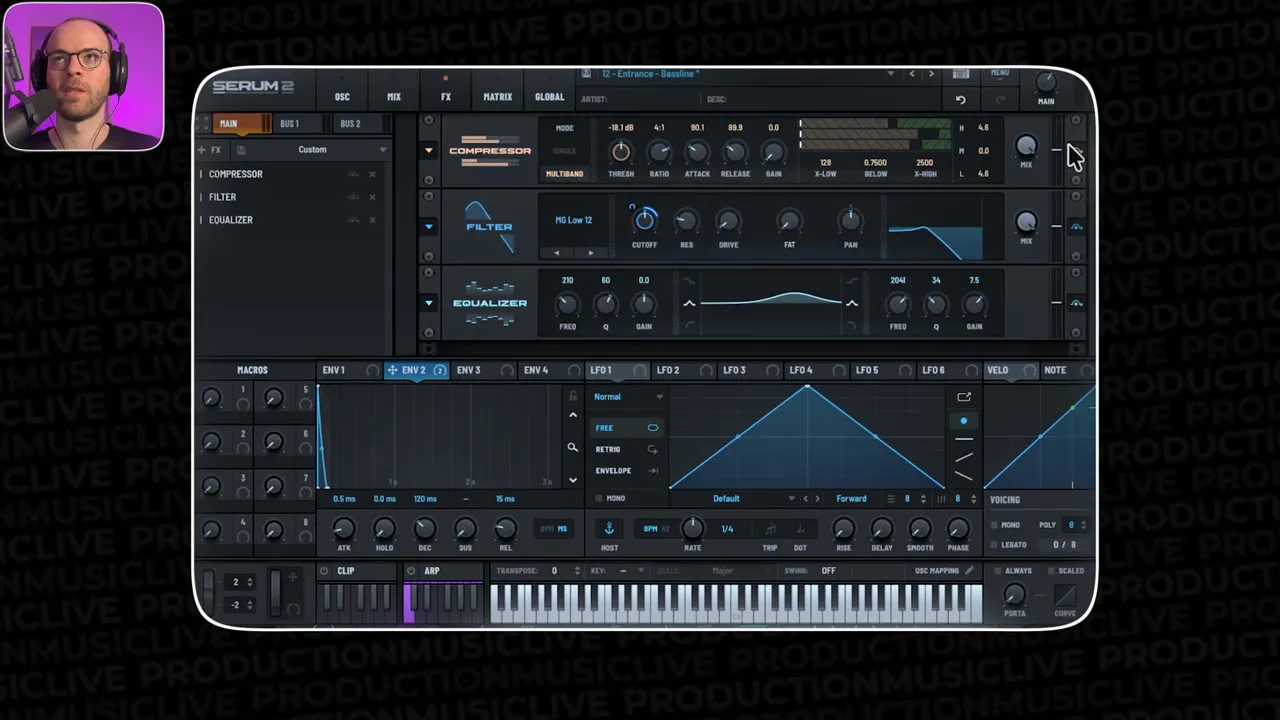Image resolution: width=1280 pixels, height=720 pixels.
Task: Collapse the Equalizer module arrow
Action: [429, 303]
